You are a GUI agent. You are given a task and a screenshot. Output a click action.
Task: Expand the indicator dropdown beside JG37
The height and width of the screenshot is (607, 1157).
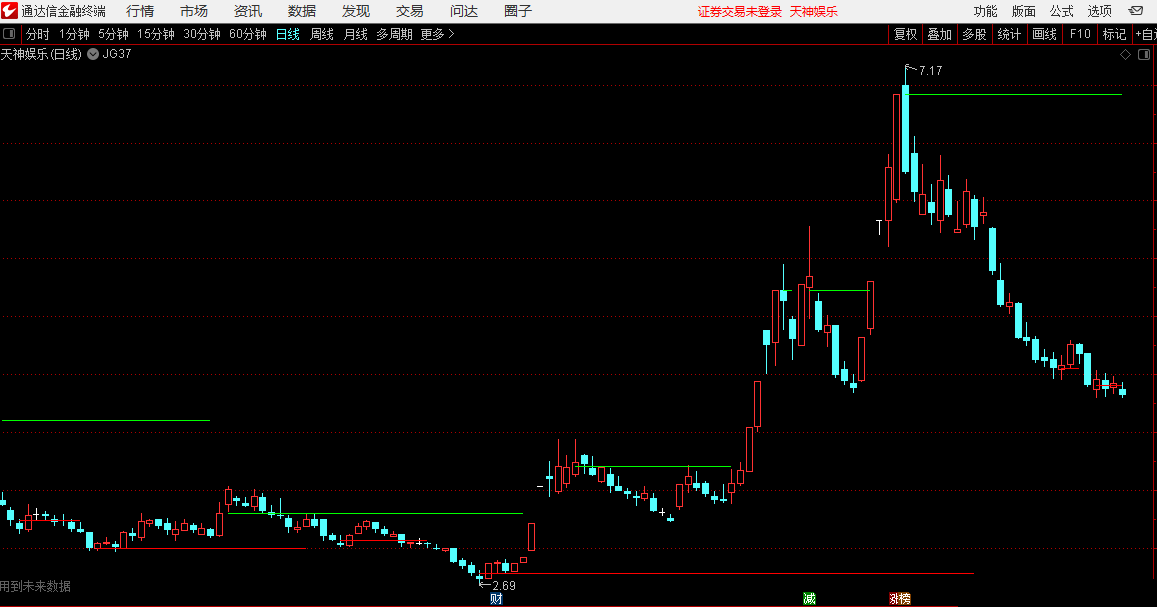tap(93, 54)
